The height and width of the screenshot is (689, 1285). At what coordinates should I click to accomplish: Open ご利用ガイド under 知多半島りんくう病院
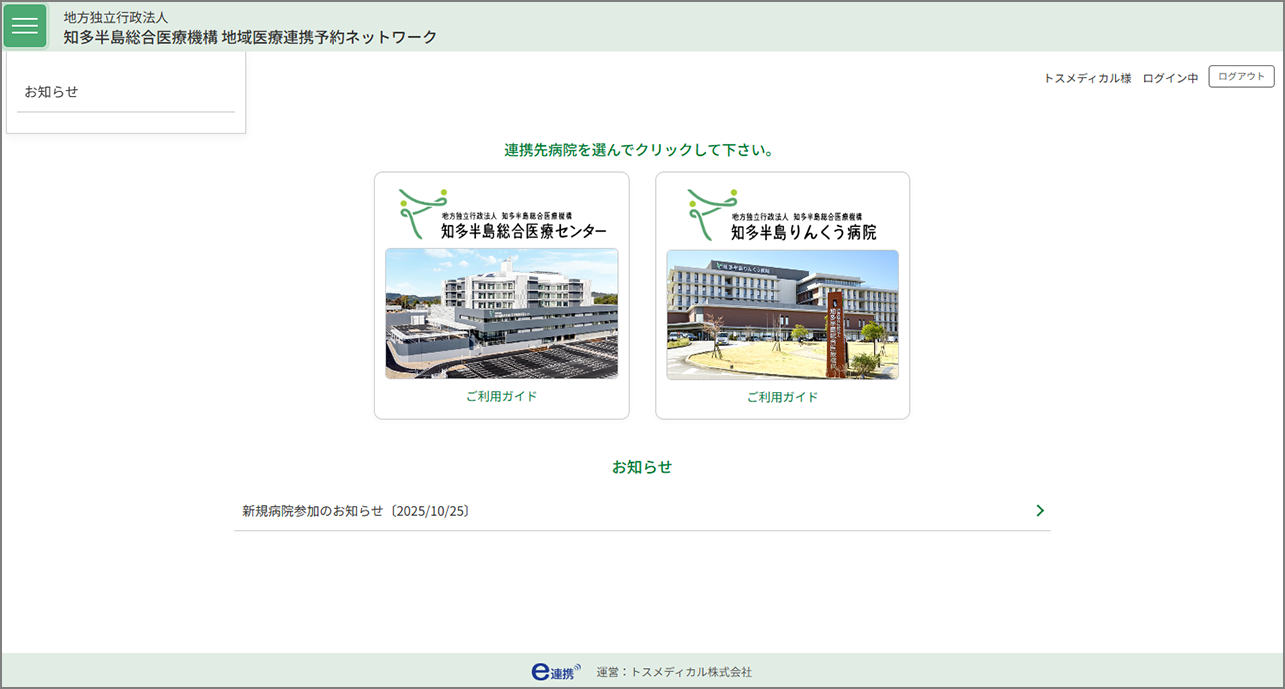point(782,397)
